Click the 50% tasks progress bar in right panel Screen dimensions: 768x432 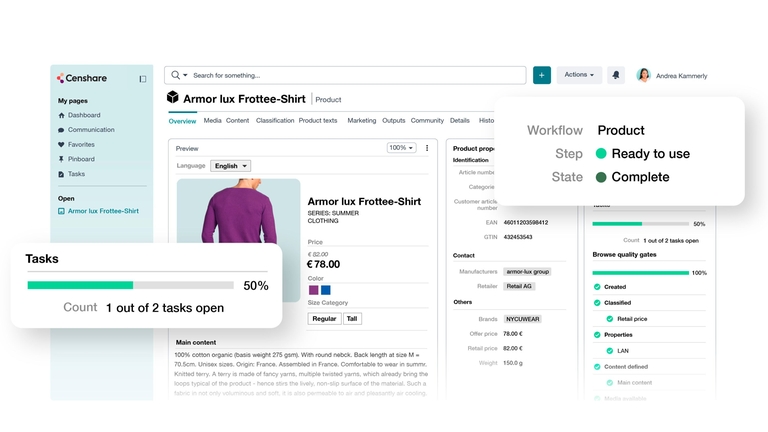[641, 224]
